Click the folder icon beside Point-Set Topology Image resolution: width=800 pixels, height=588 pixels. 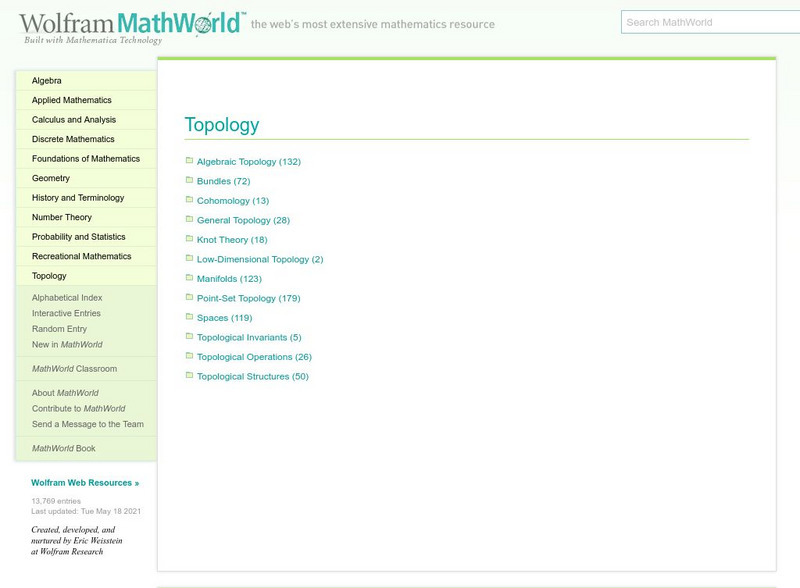click(189, 297)
